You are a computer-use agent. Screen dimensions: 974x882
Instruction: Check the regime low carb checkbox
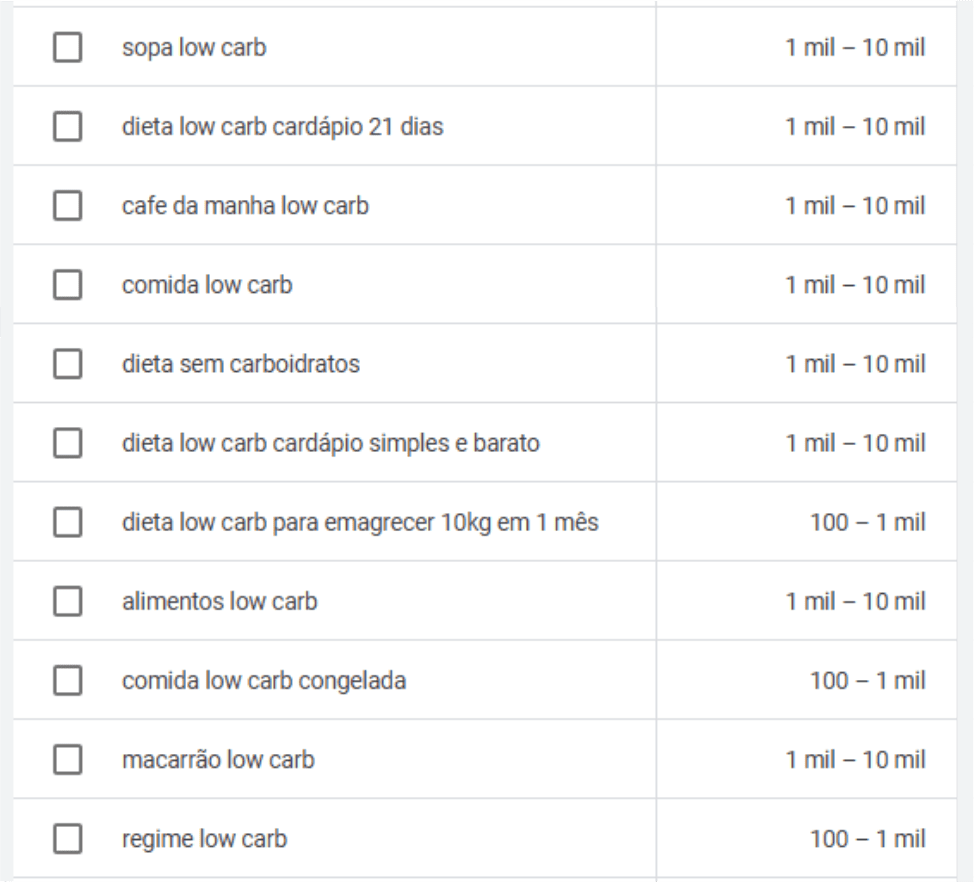tap(67, 839)
